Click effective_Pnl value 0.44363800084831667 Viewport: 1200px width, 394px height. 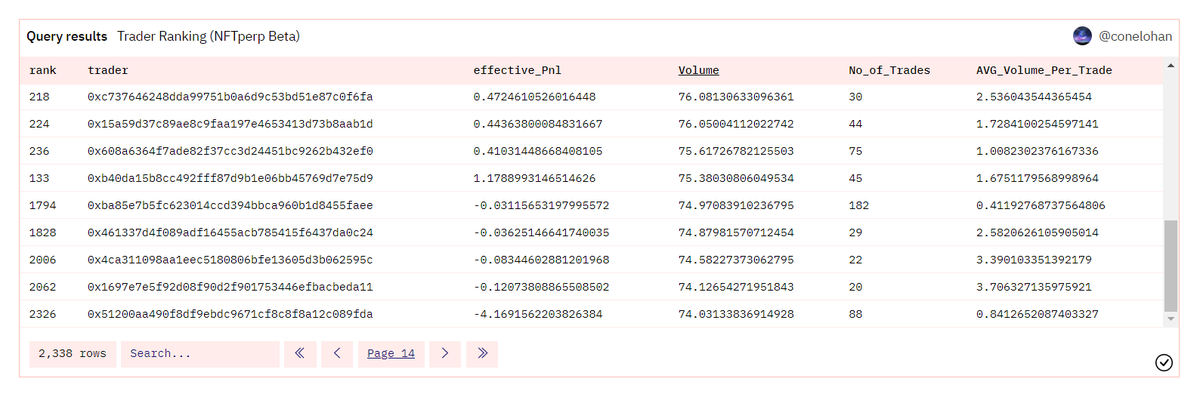(538, 124)
